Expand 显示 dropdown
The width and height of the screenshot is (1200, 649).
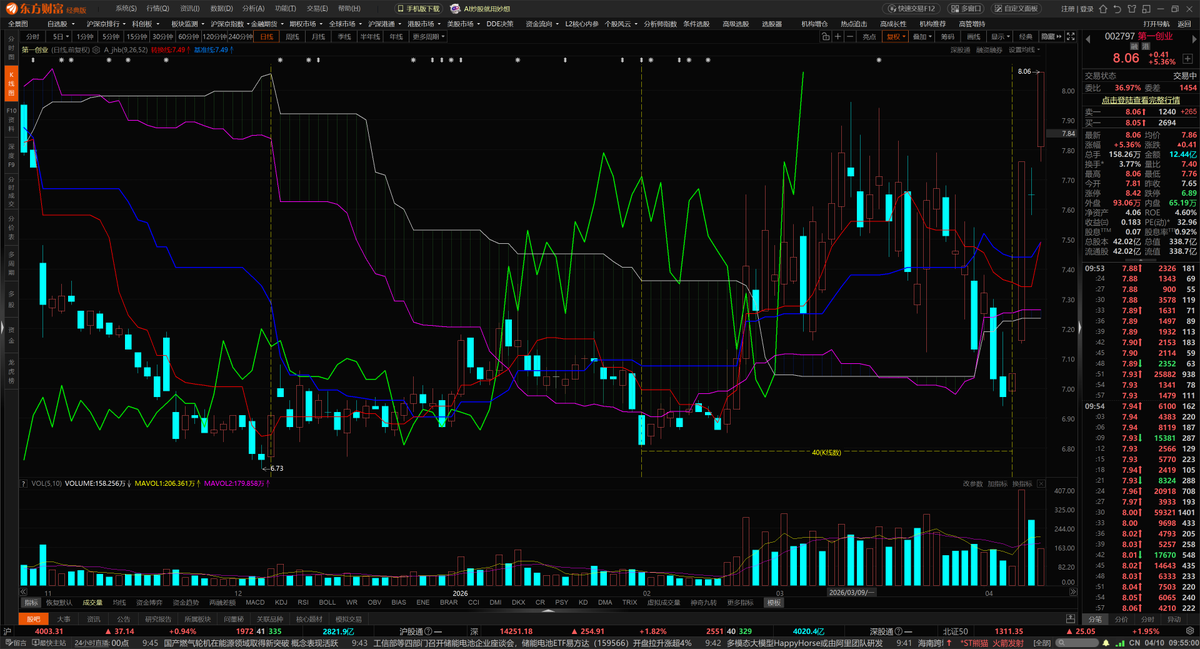tap(1008, 37)
